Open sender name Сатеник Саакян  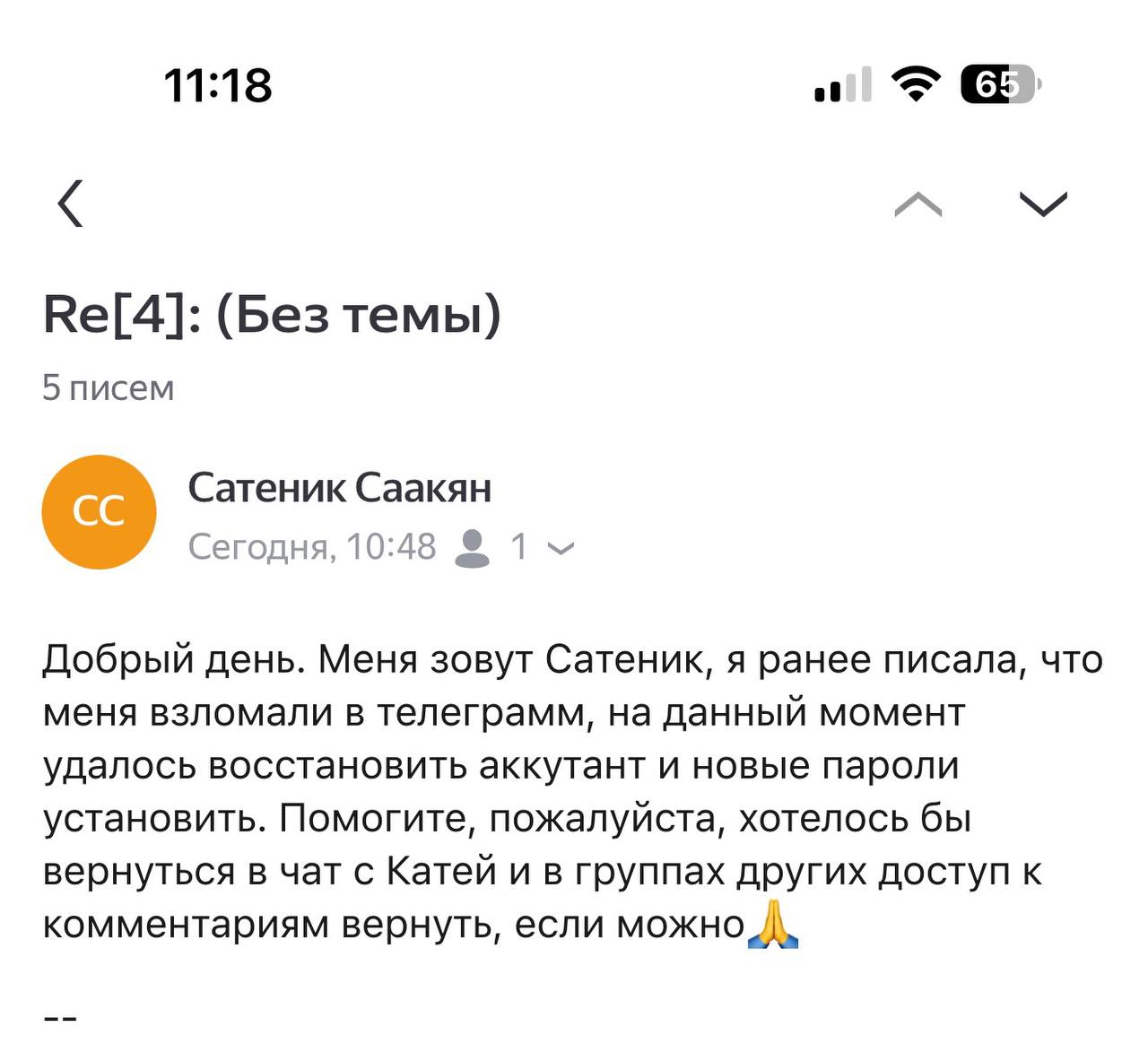coord(340,488)
